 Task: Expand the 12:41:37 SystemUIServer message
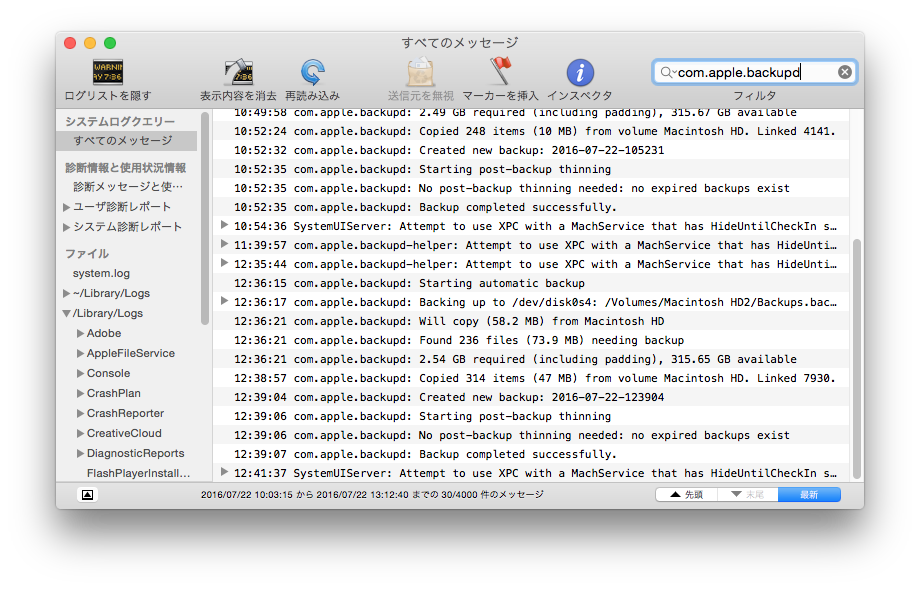[224, 472]
